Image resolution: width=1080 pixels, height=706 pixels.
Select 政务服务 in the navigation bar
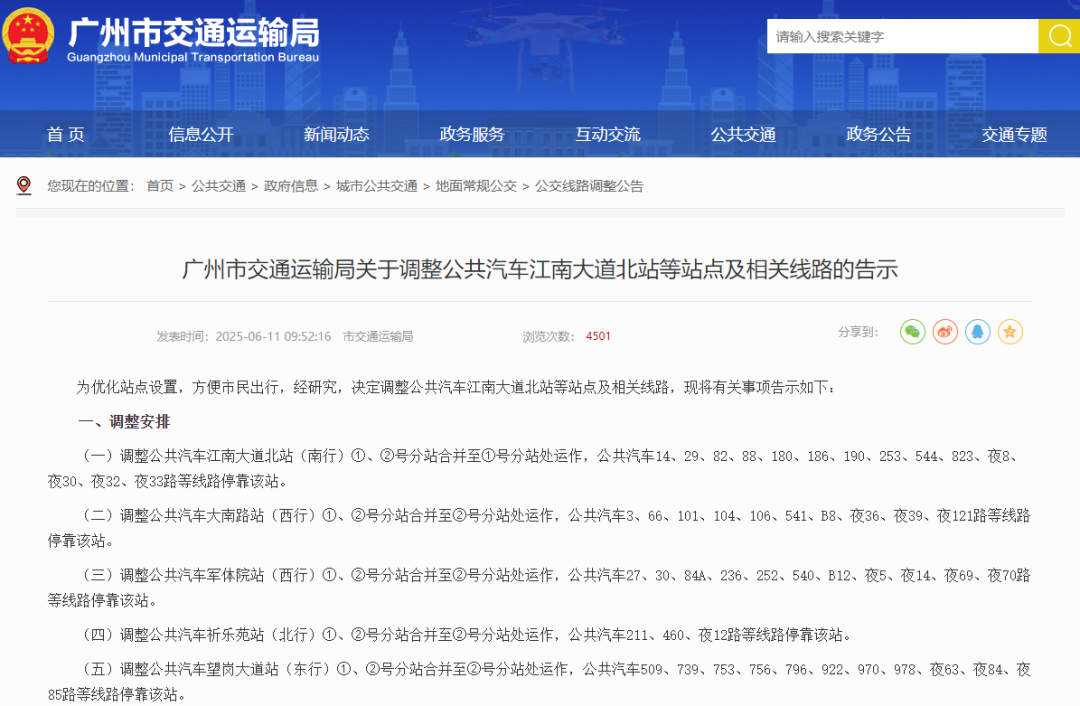tap(472, 134)
